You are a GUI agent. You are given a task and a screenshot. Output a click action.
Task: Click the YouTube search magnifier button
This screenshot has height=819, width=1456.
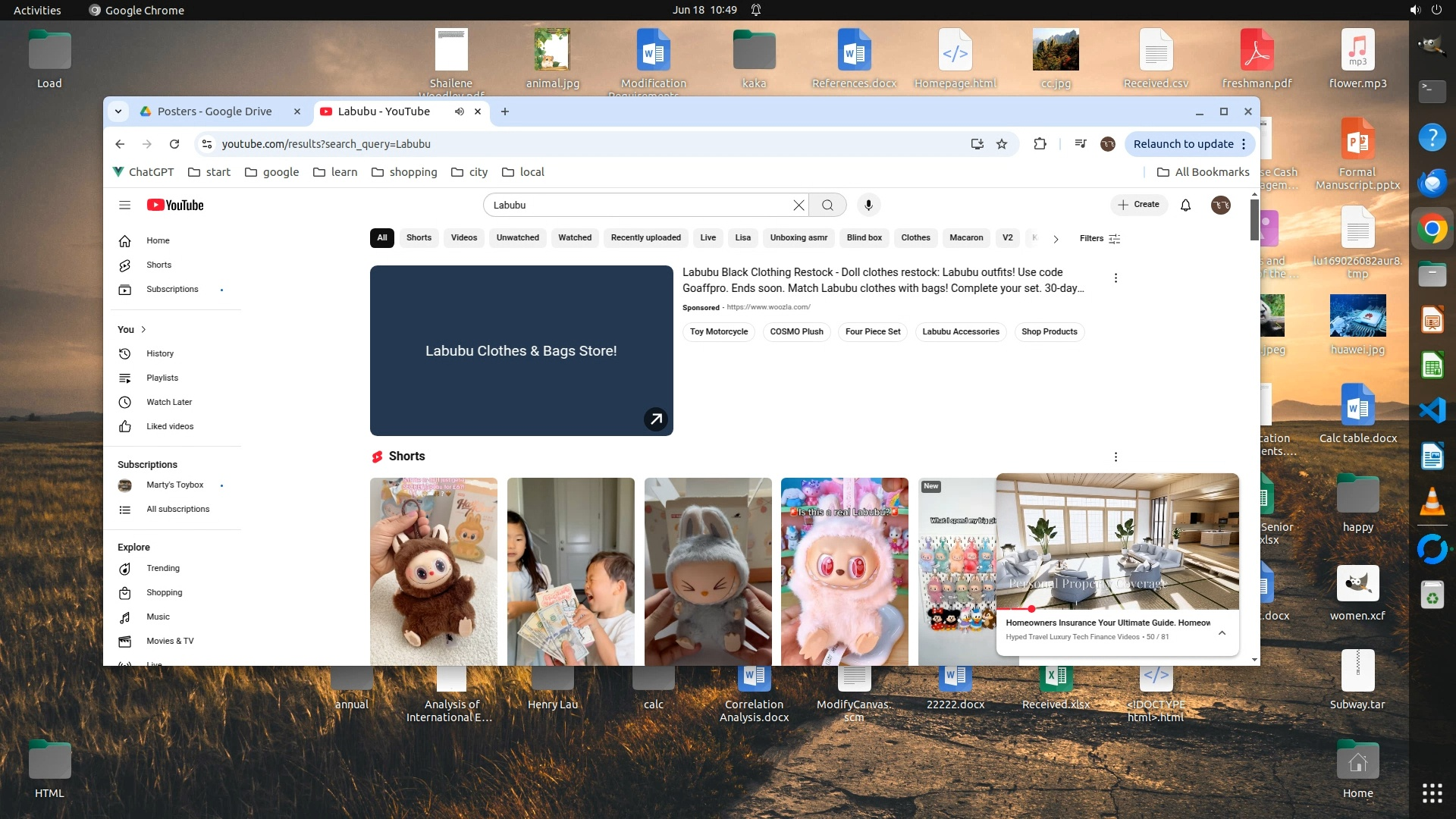827,205
